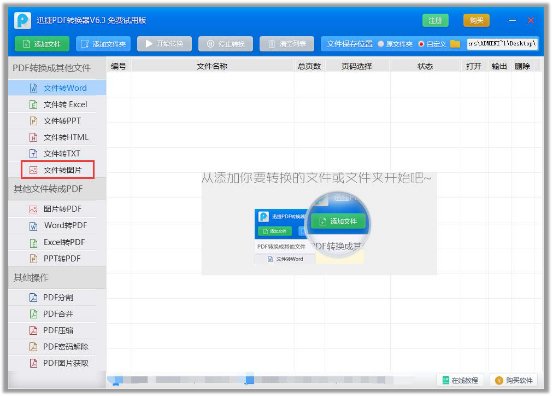
Task: Collapse the PDF转换成其他文件 section header
Action: [57, 68]
